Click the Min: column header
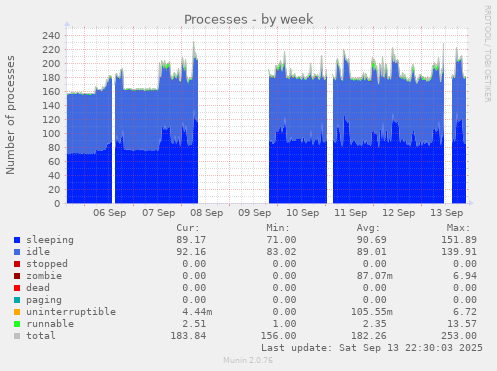Viewport: 497px width, 371px height. (x=278, y=228)
